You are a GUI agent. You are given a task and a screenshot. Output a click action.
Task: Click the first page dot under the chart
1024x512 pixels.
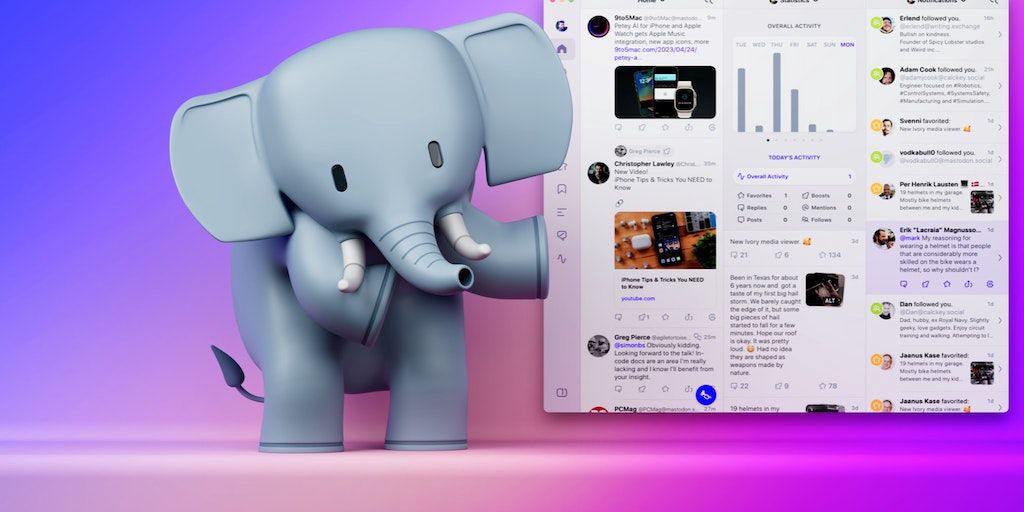768,140
